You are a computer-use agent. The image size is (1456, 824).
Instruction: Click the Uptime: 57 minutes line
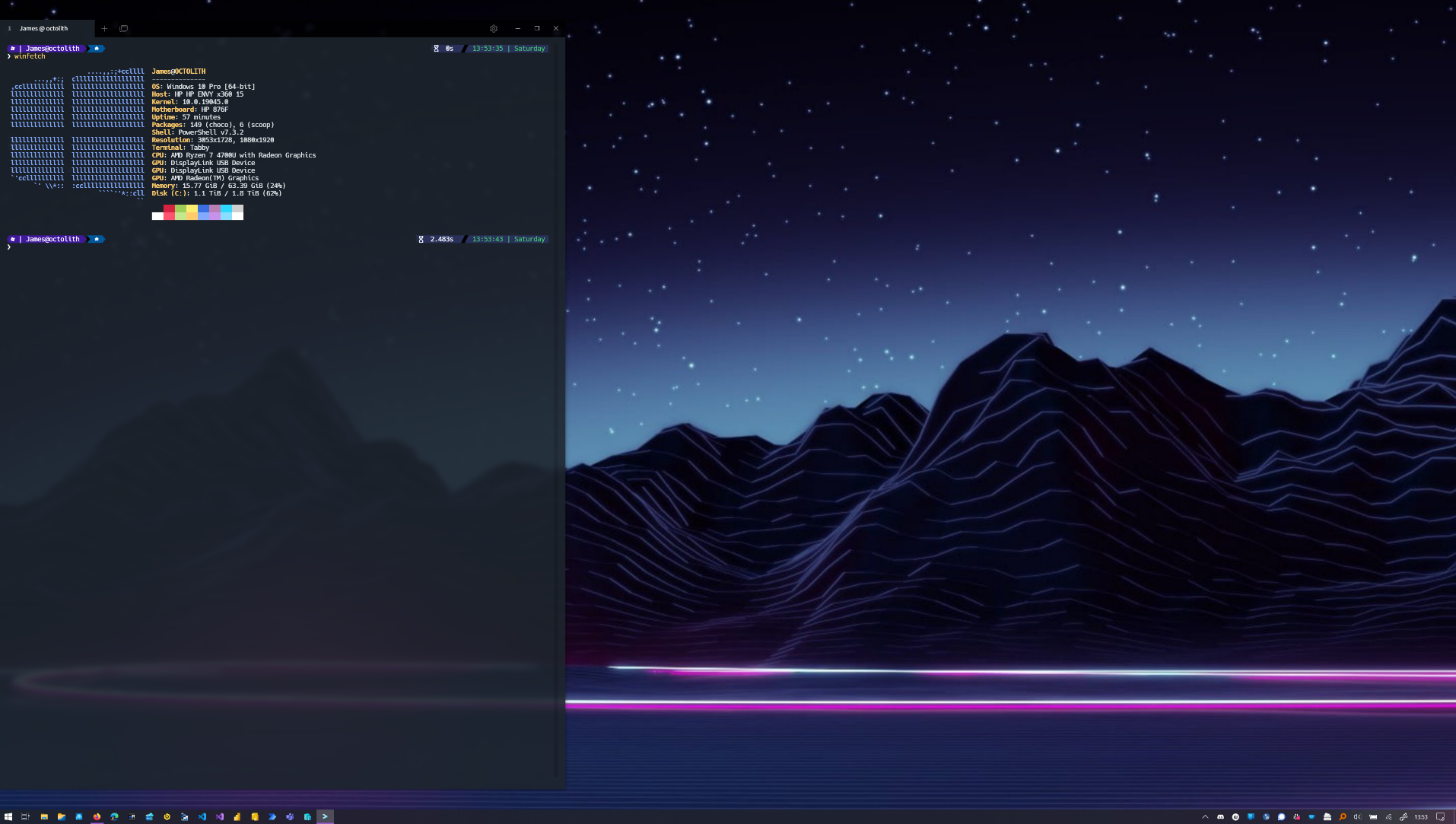pos(186,117)
